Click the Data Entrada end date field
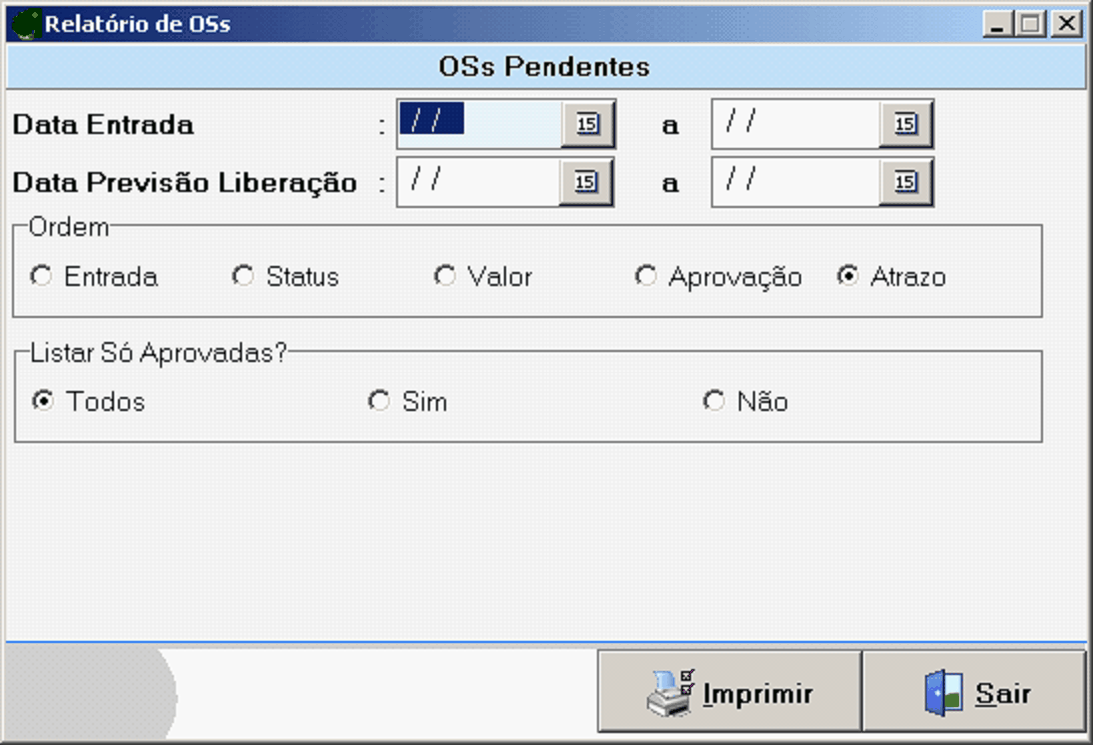The image size is (1094, 746). pos(796,123)
